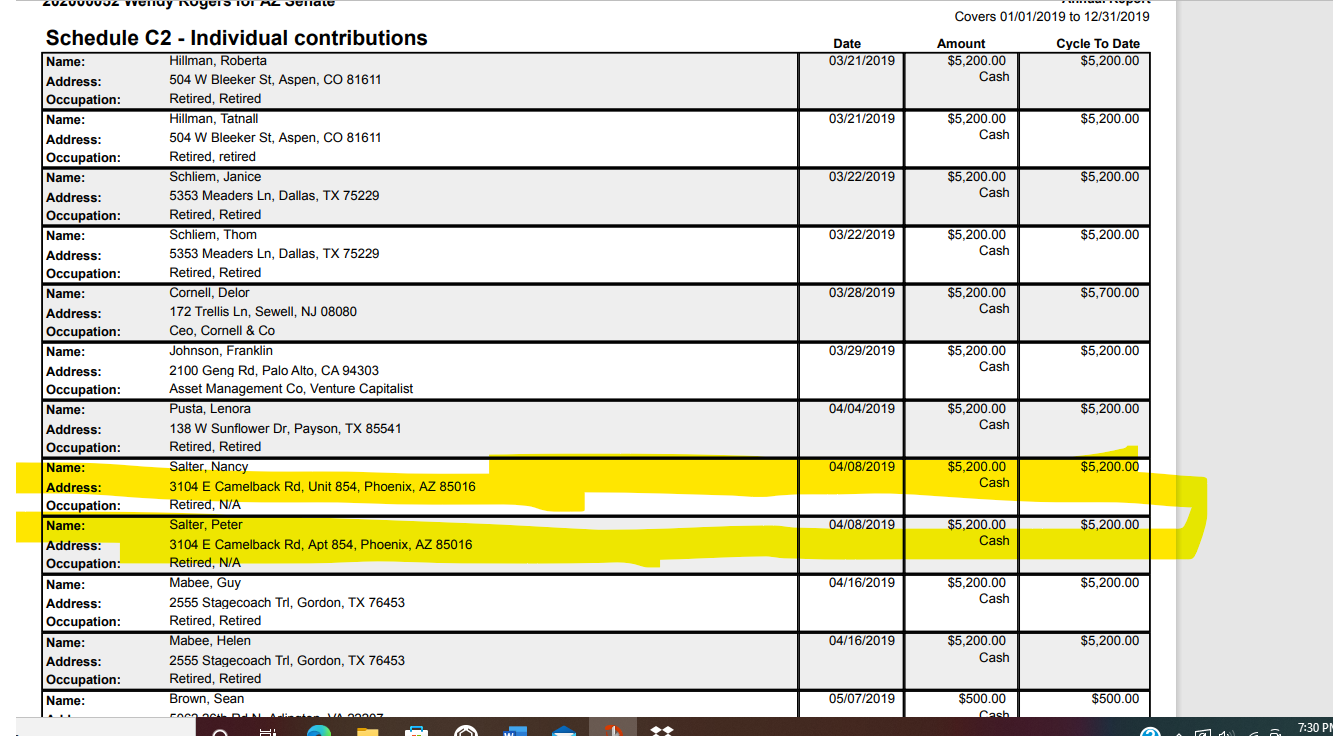Click Roberta Hillman's address 504 W Bleeker St

[x=275, y=79]
